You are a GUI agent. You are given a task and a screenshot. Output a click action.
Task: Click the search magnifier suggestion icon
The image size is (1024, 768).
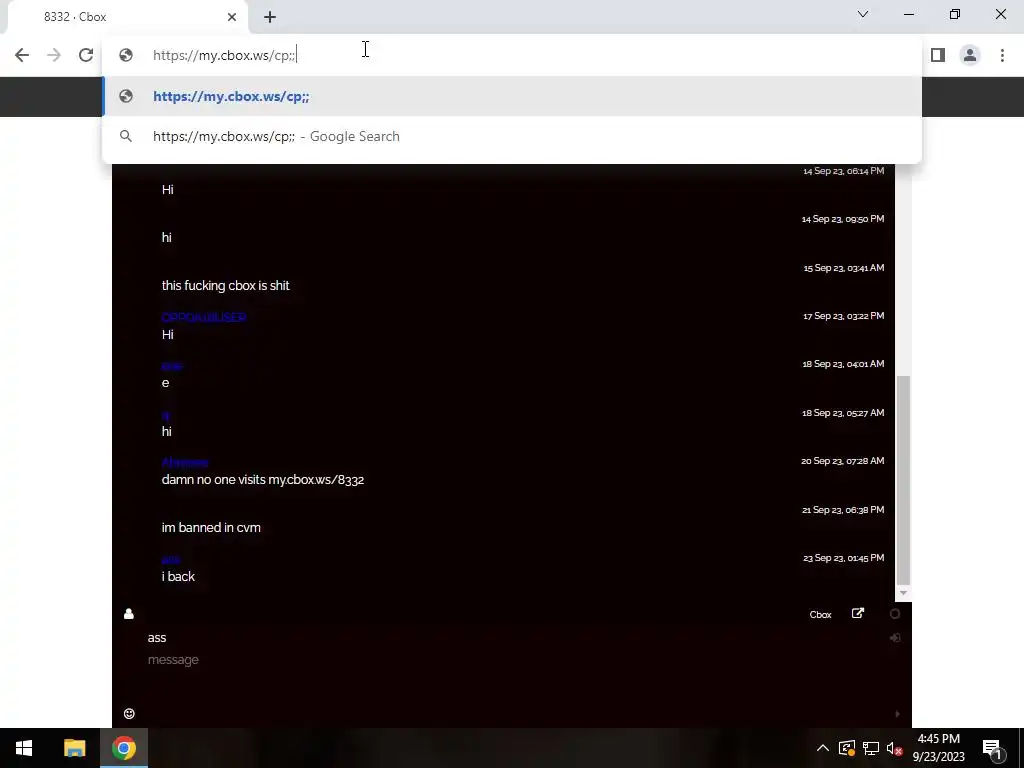tap(126, 136)
